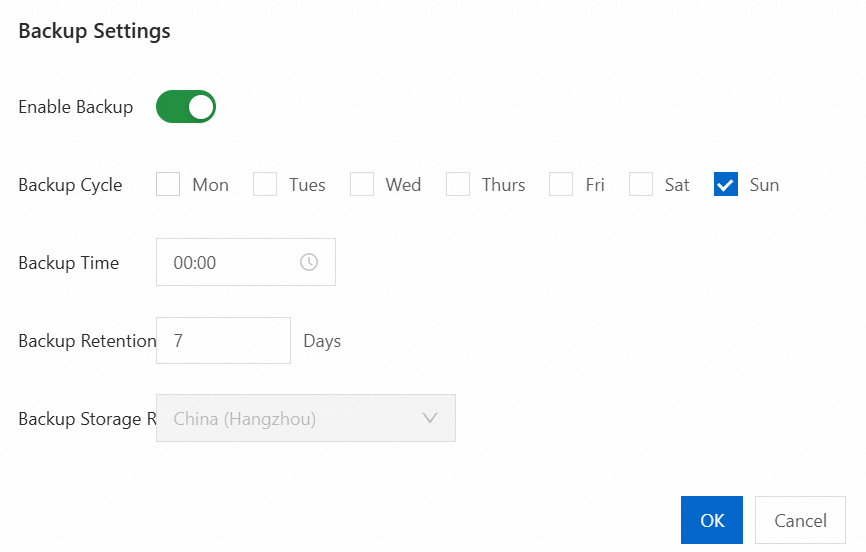Click the Fri label text
Screen dimensions: 866x552
coord(595,185)
